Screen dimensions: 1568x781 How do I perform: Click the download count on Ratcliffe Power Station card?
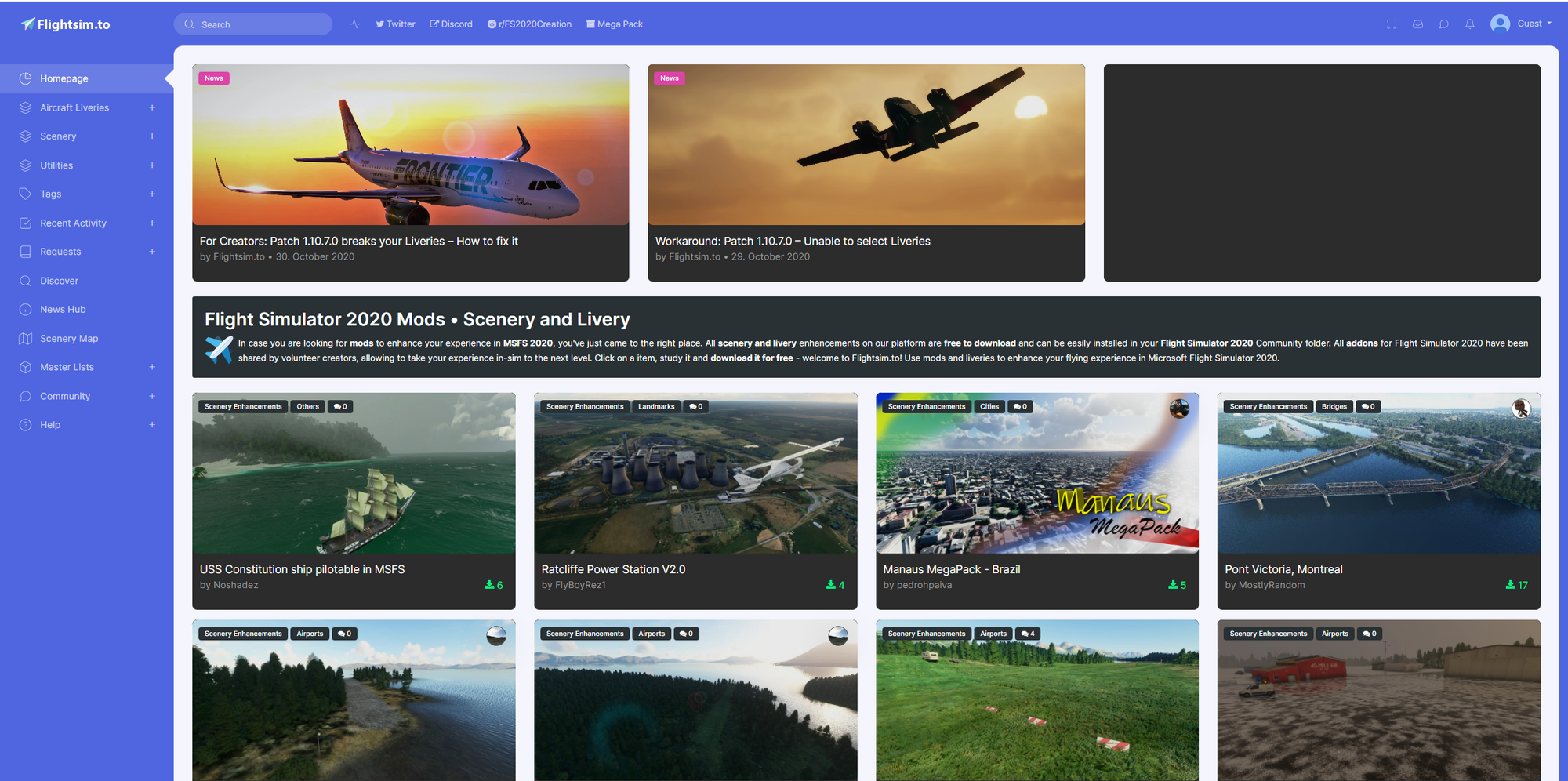pos(835,585)
